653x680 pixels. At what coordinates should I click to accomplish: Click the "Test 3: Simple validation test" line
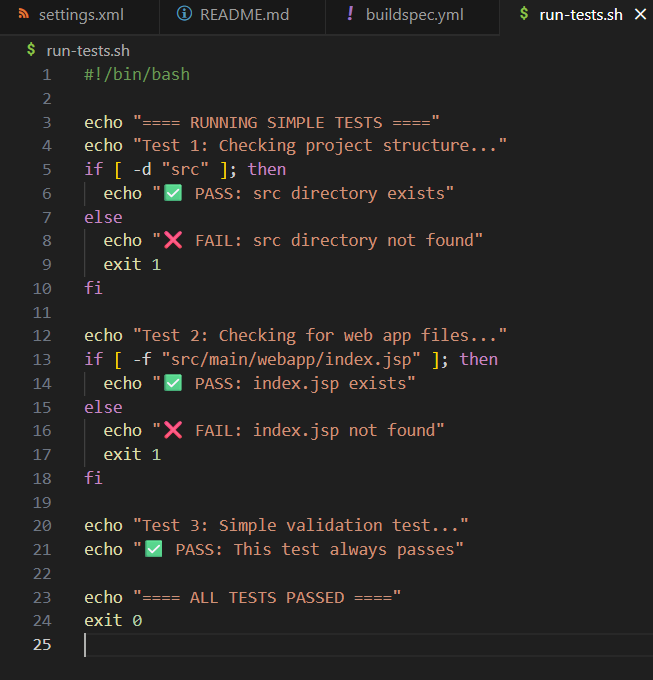click(276, 526)
